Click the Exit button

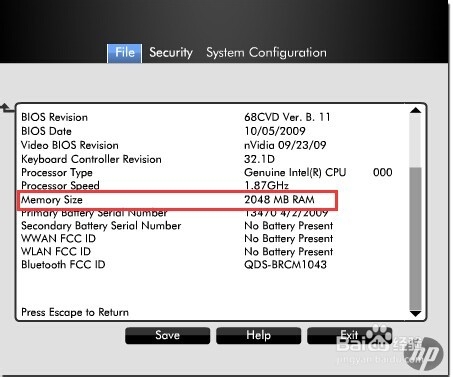point(349,335)
